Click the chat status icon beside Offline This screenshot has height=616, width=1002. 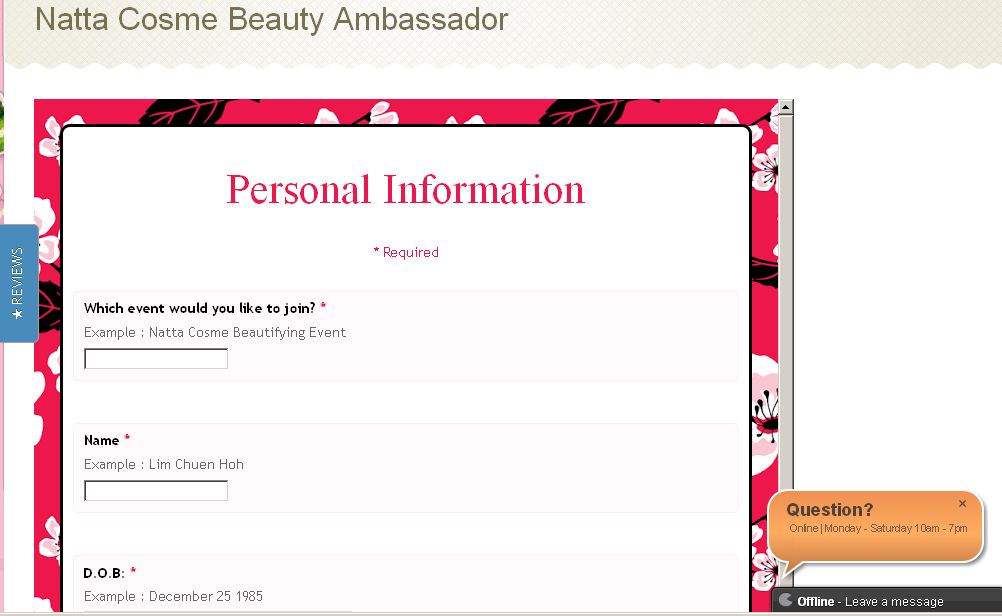coord(786,601)
